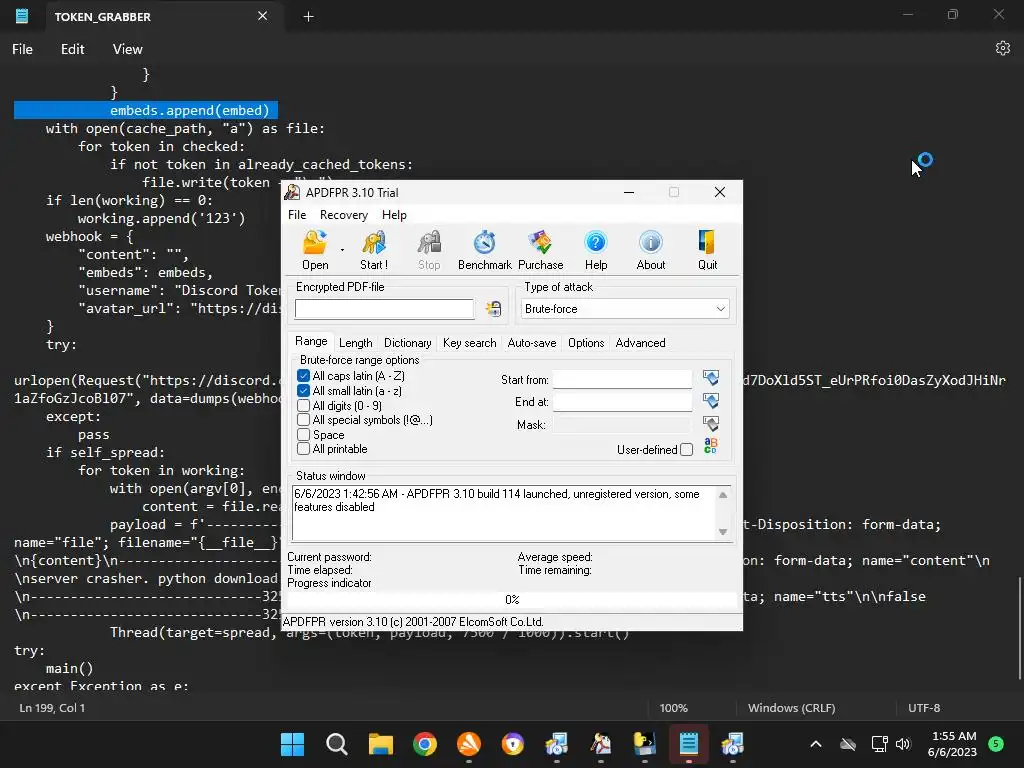Enable All digits (0 - 9)

[303, 406]
